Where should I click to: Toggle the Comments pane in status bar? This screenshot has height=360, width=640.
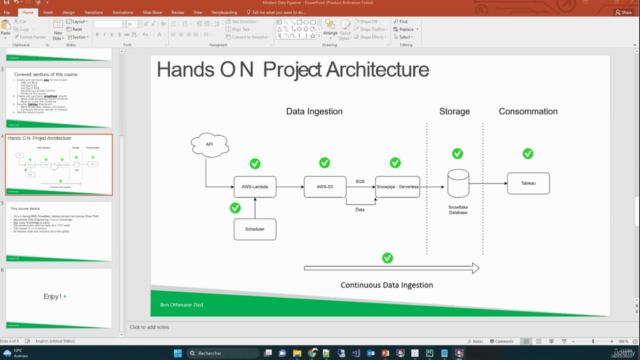502,341
